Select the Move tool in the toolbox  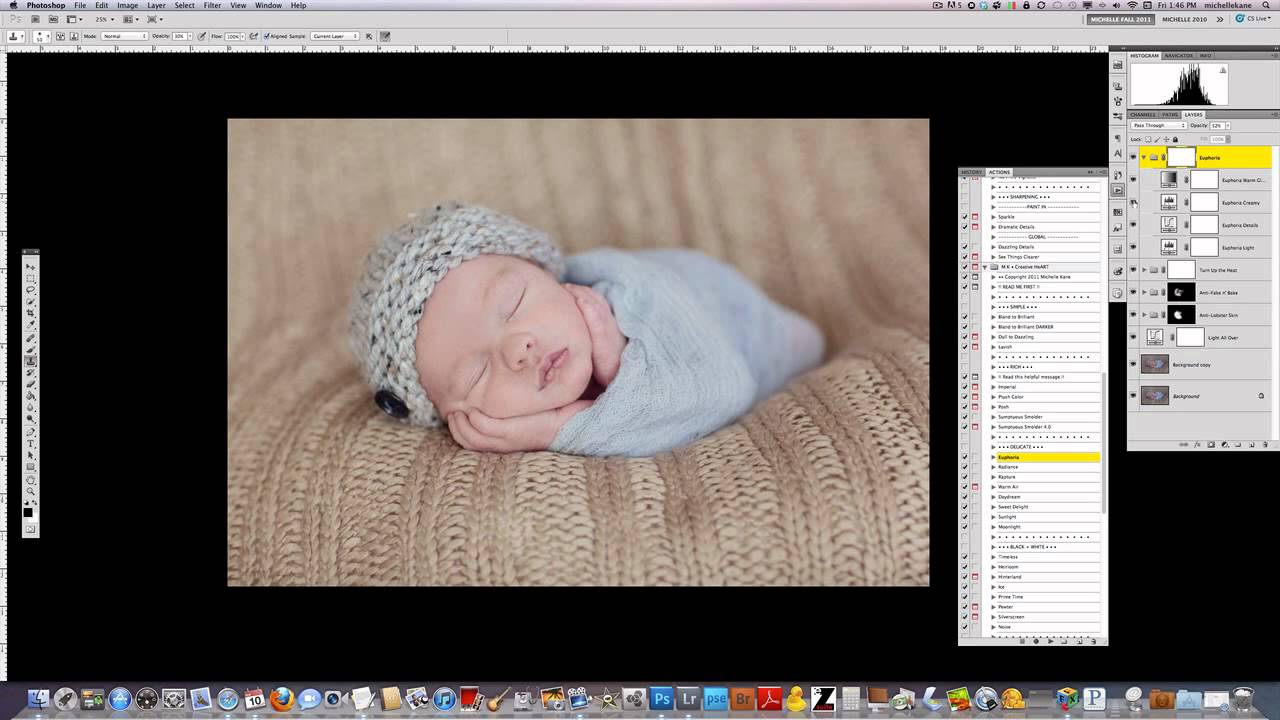click(x=31, y=267)
